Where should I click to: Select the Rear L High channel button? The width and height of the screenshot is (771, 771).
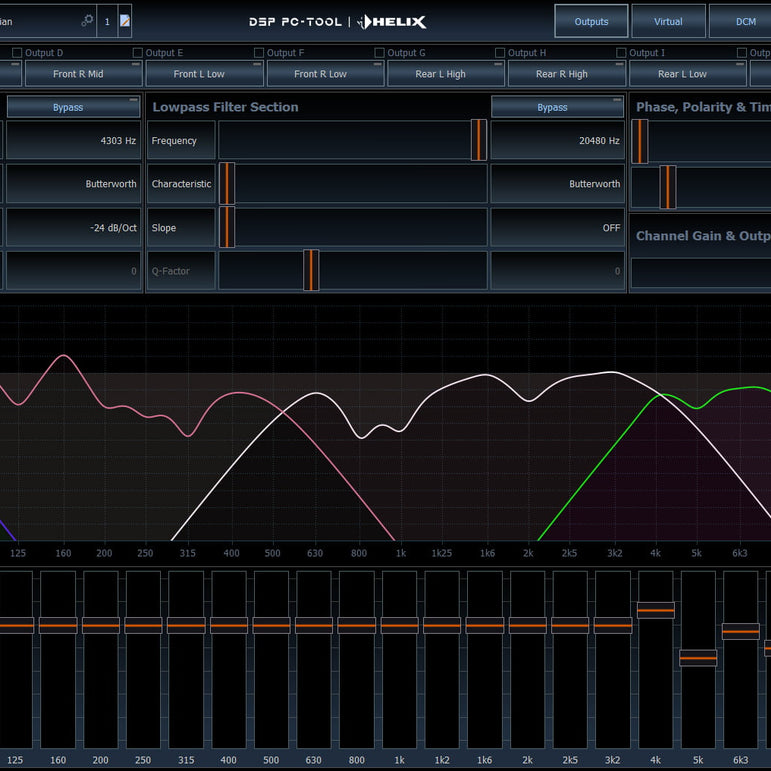click(x=441, y=74)
